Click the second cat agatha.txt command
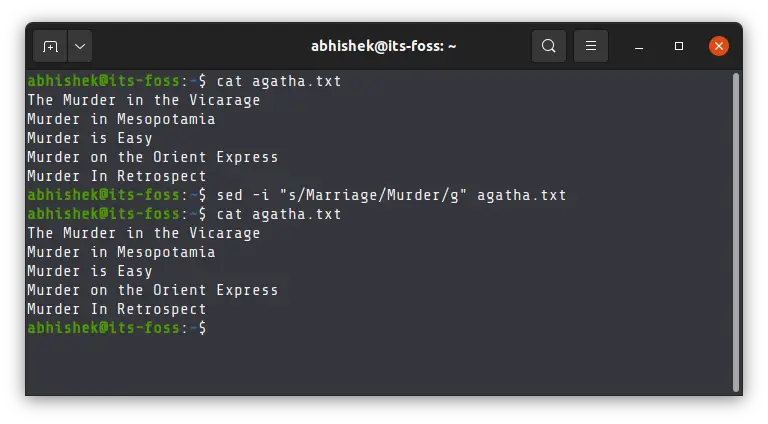This screenshot has width=768, height=424. [279, 214]
